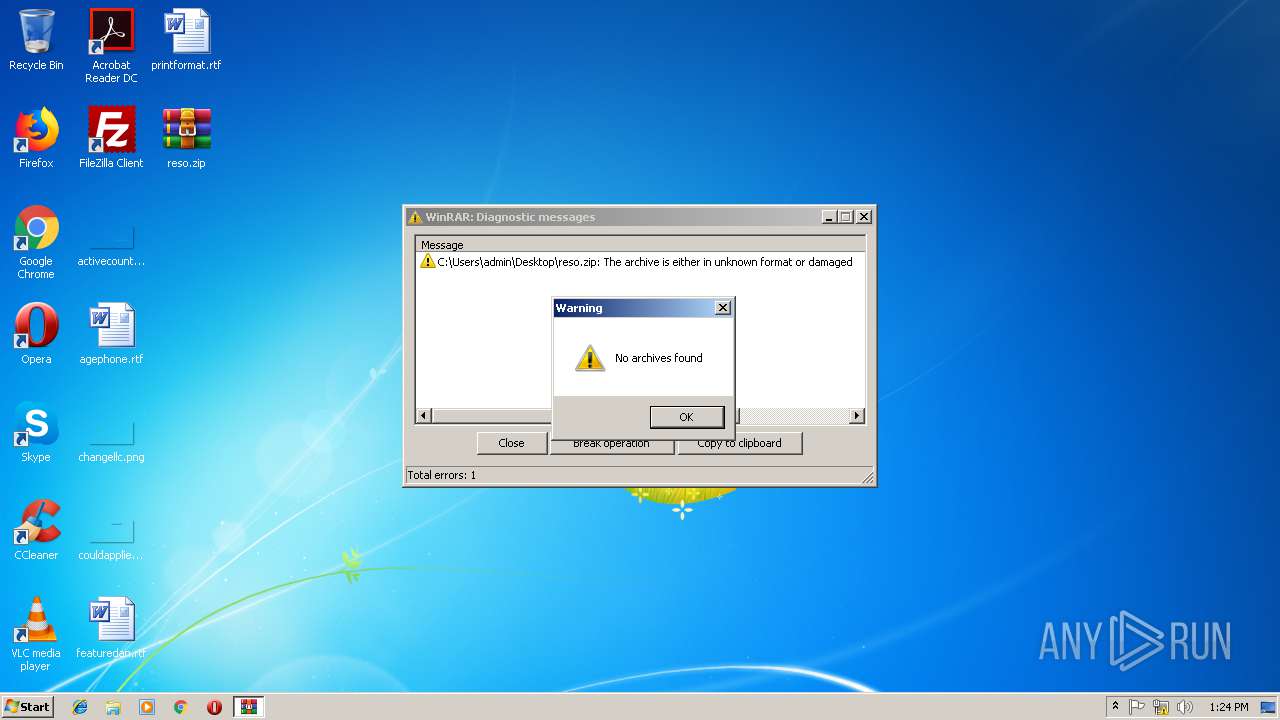1280x720 pixels.
Task: Show hidden tray icons arrow
Action: point(1115,707)
